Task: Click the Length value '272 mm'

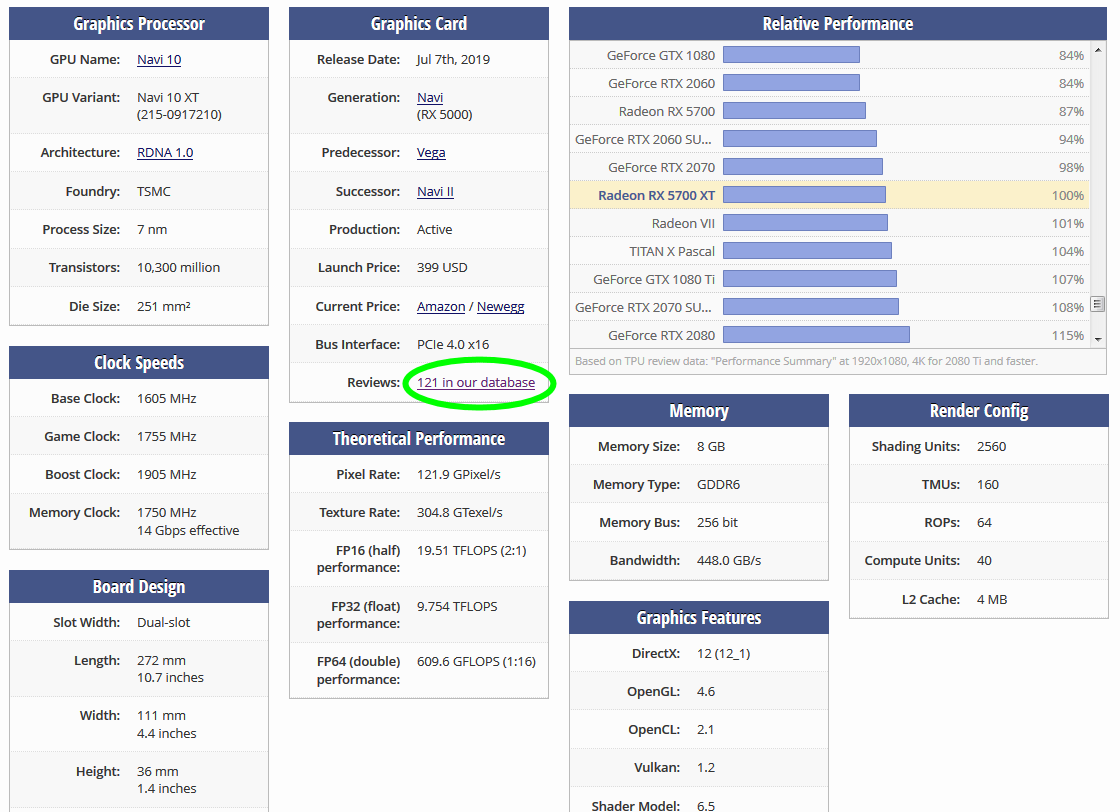Action: [161, 661]
